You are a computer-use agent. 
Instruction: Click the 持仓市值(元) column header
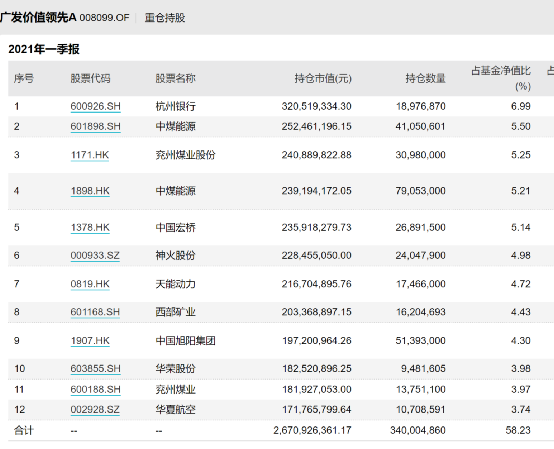point(323,78)
